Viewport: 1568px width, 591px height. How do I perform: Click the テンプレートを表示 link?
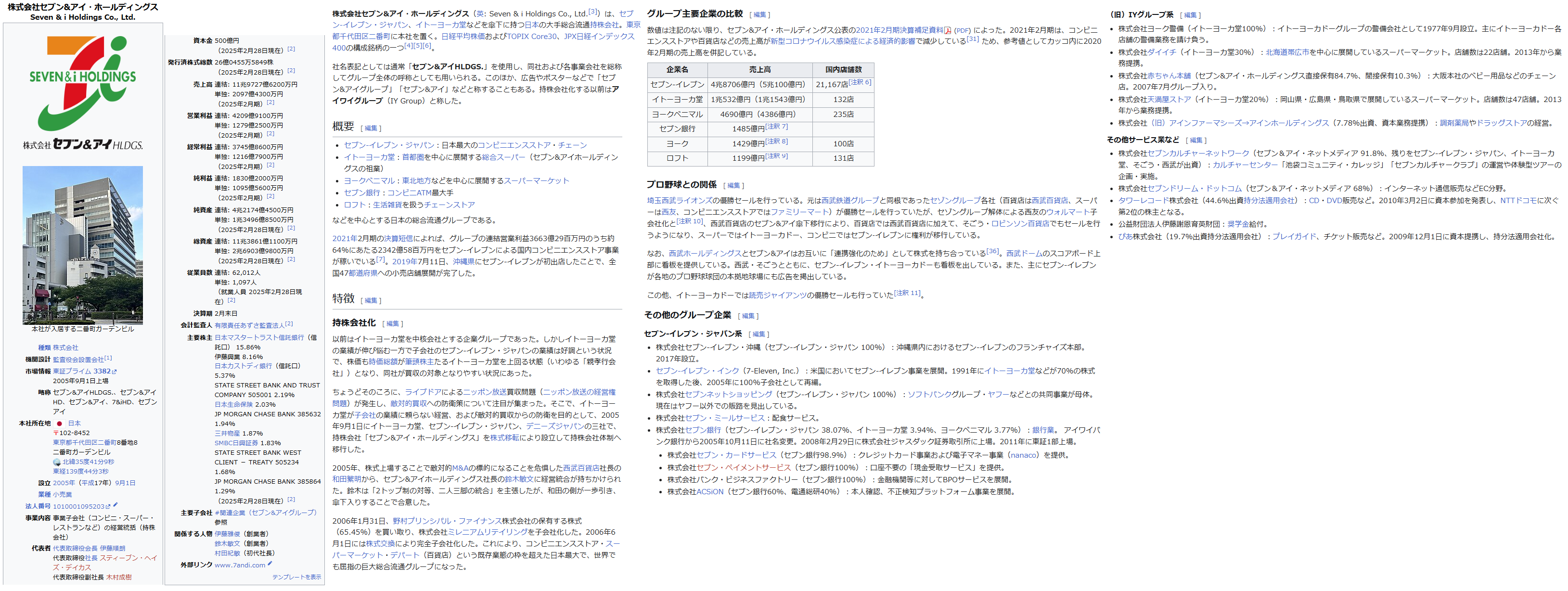296,577
